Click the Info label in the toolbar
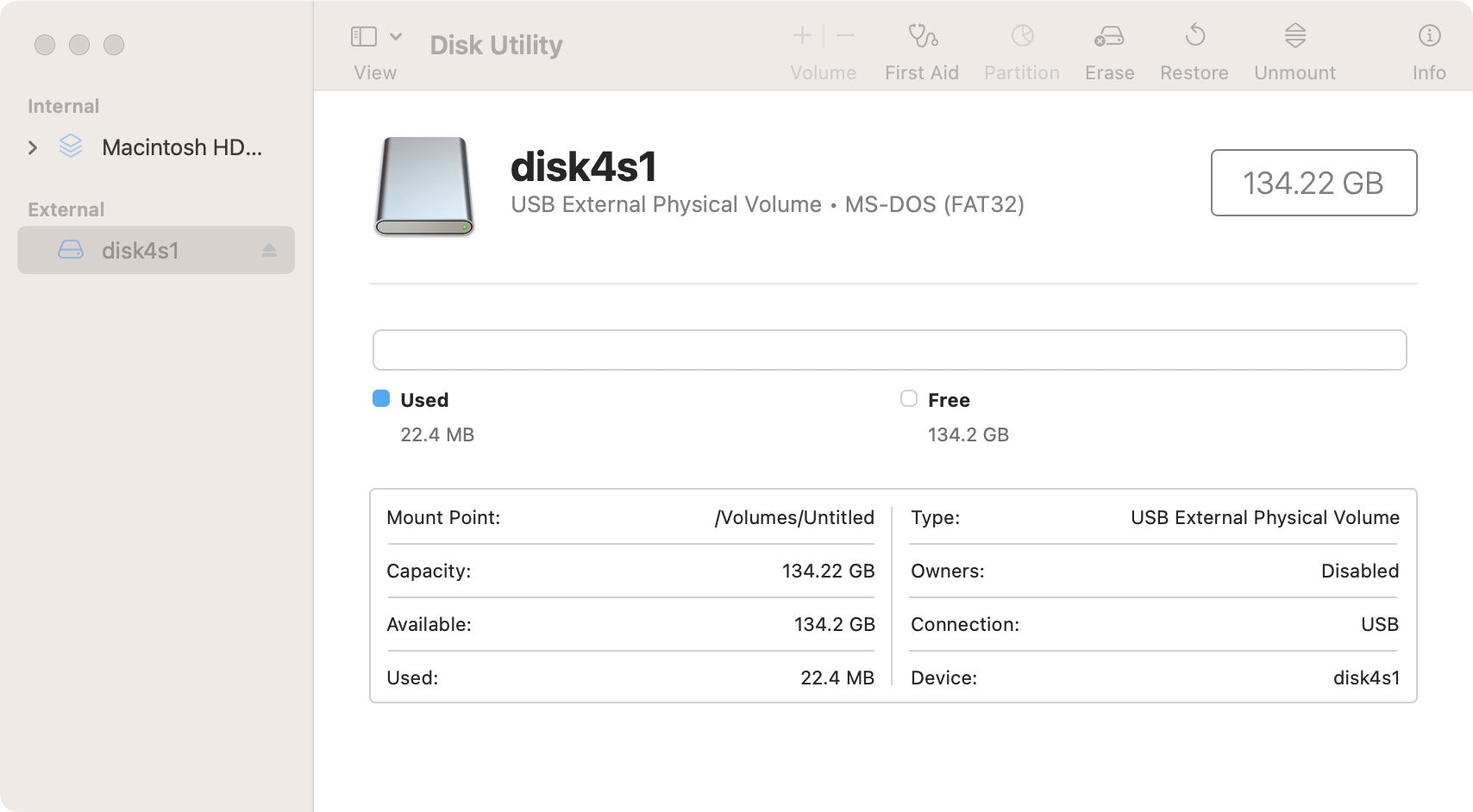 pyautogui.click(x=1429, y=73)
